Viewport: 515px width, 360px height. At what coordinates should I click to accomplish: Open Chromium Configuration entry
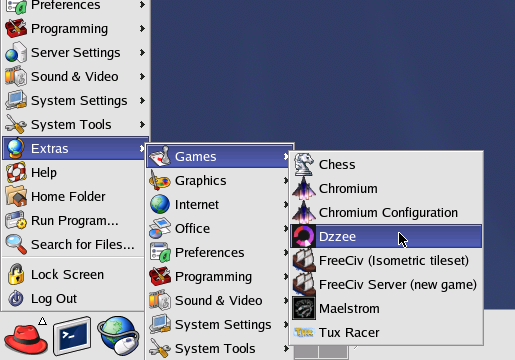point(386,212)
